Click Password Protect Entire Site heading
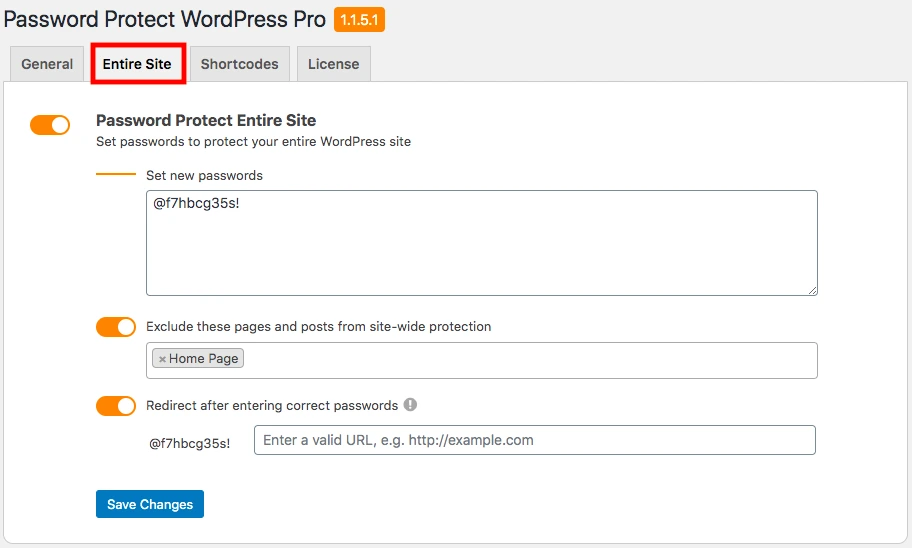 [206, 120]
